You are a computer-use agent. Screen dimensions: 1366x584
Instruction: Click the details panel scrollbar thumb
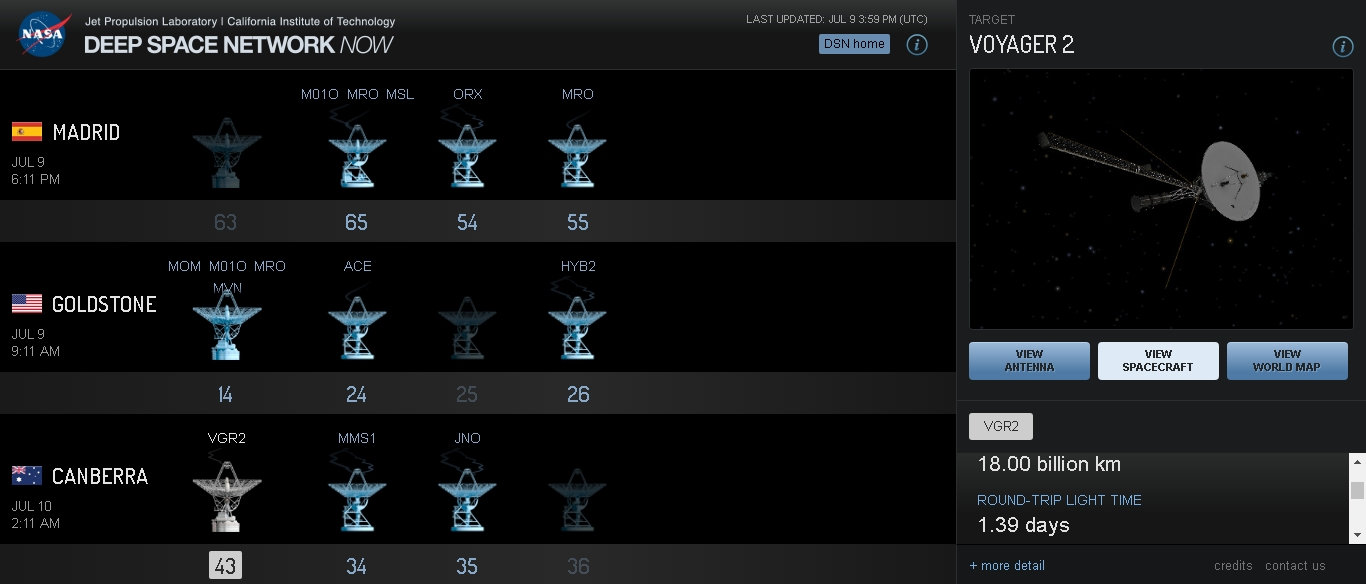(1357, 490)
